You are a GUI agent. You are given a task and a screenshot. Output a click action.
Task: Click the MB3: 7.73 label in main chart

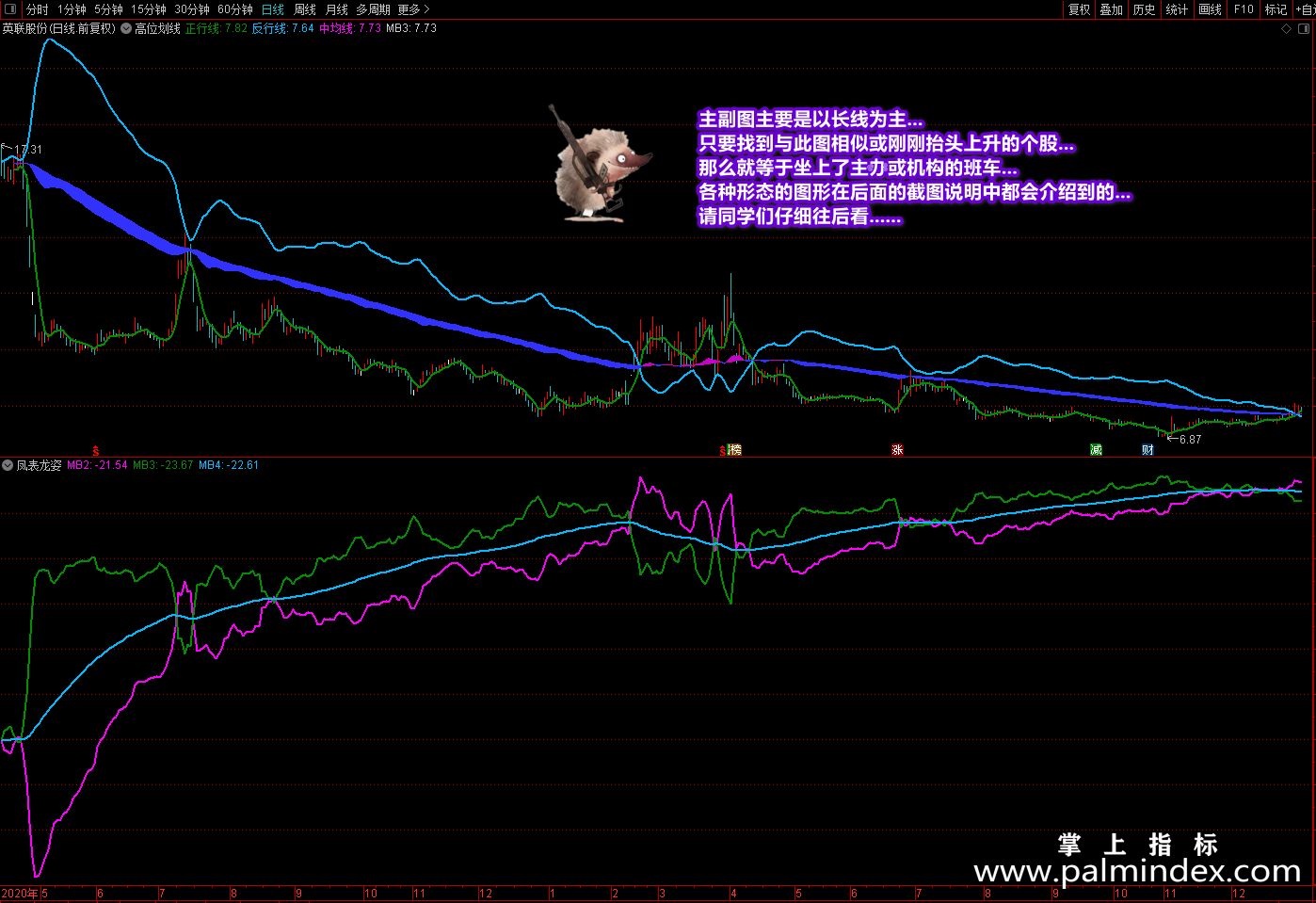(411, 28)
